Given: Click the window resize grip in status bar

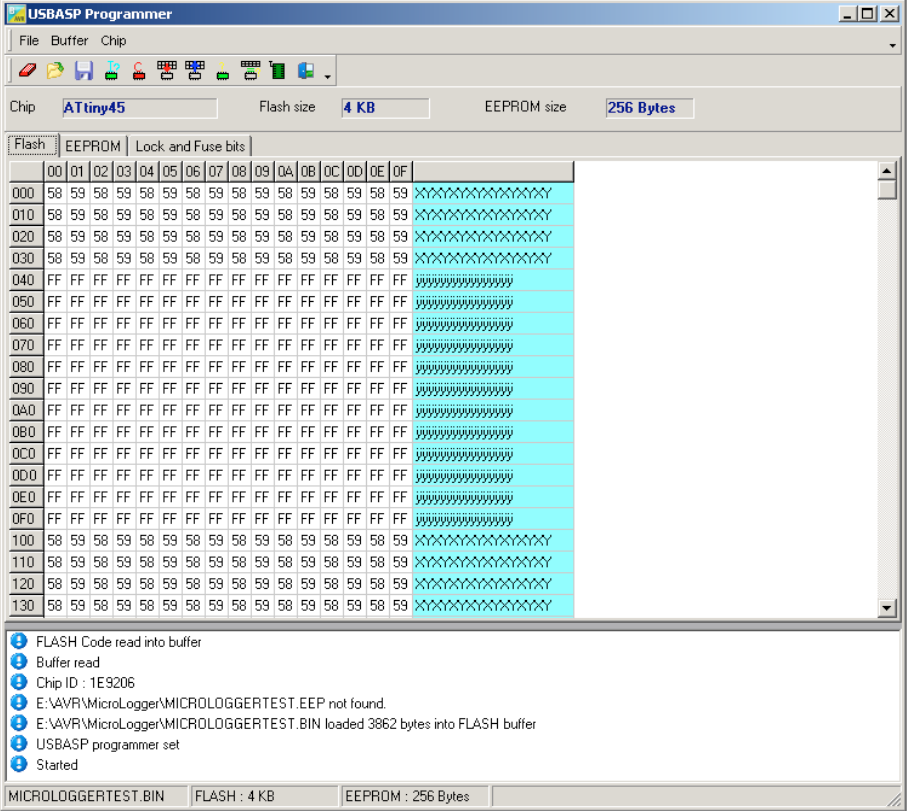Looking at the screenshot, I should coord(894,799).
